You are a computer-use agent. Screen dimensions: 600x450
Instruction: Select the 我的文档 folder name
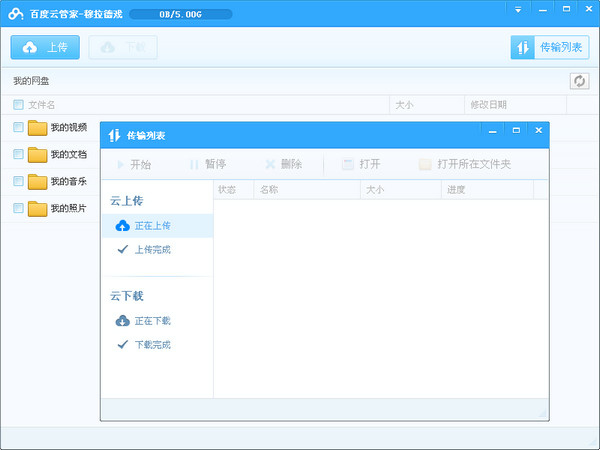(x=69, y=155)
